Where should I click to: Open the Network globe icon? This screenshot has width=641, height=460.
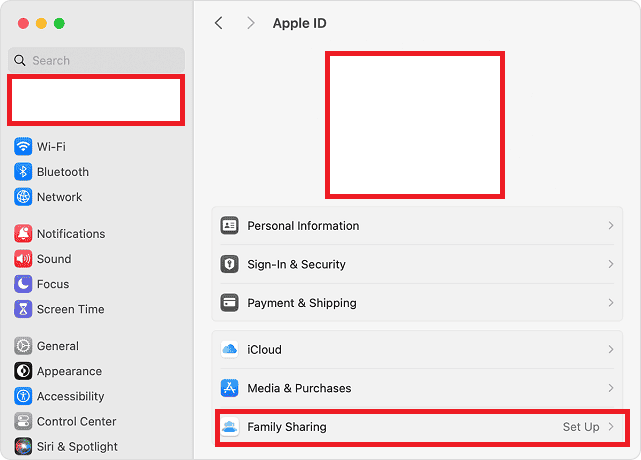coord(23,197)
